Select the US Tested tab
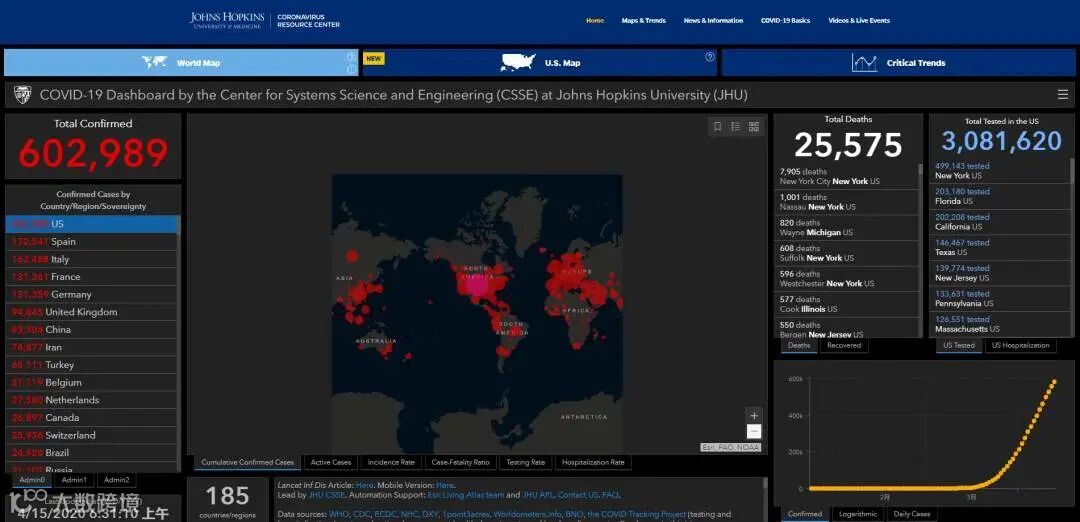 [x=959, y=346]
